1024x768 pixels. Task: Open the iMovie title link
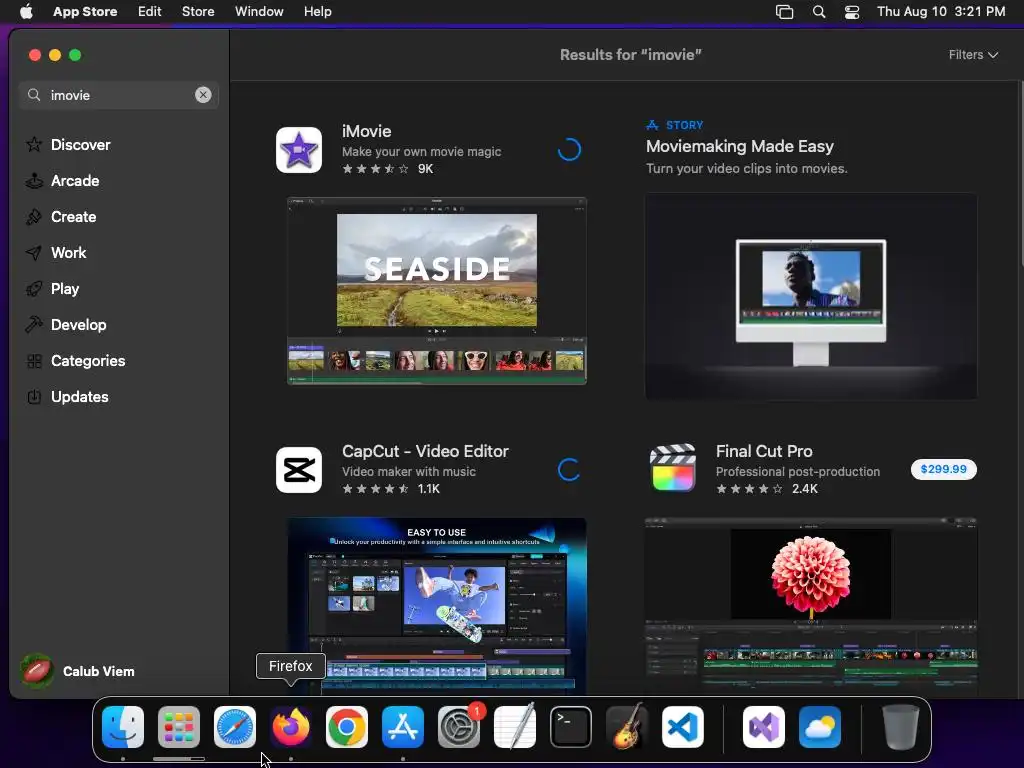[366, 131]
